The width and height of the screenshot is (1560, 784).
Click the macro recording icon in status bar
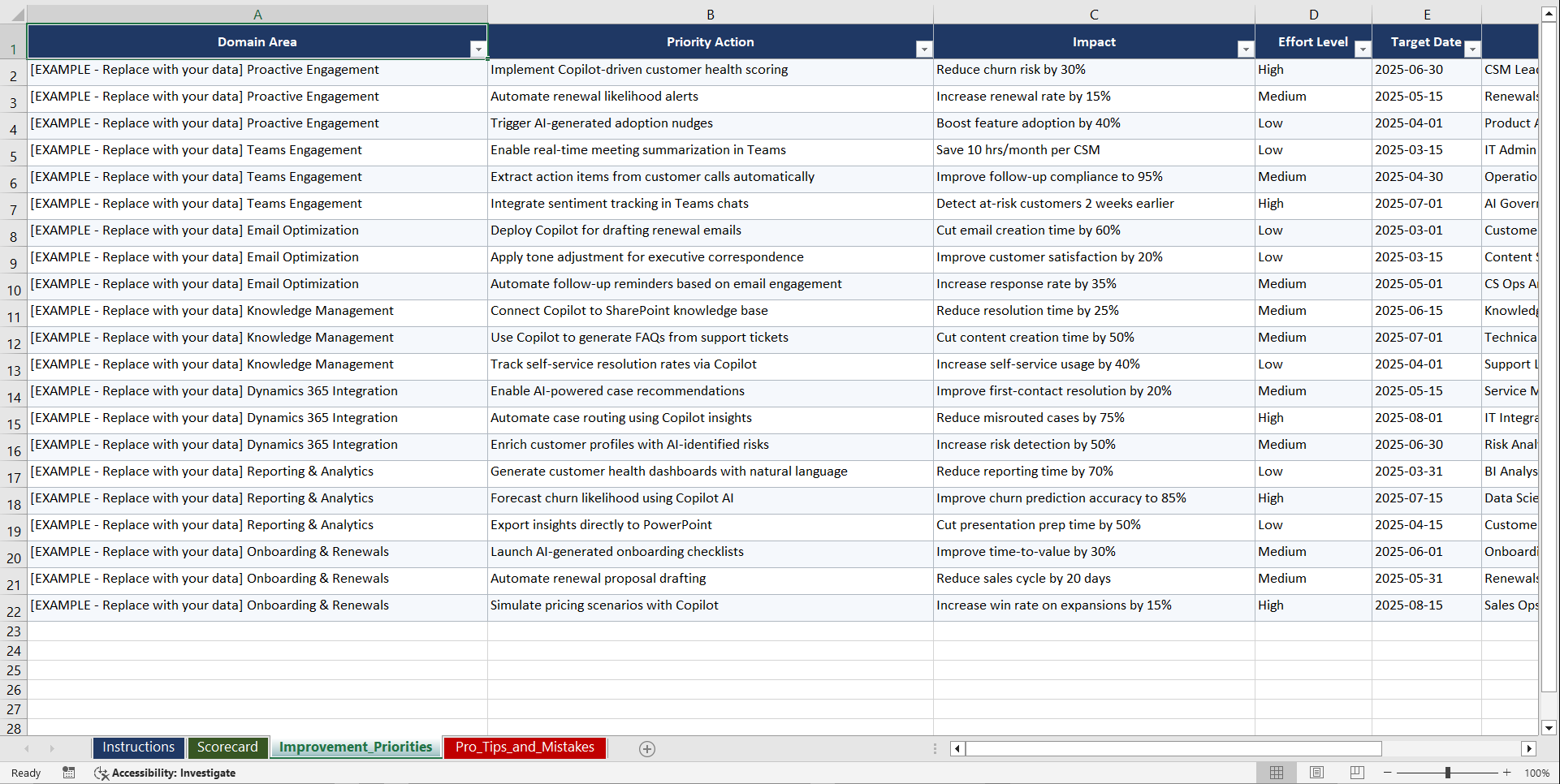click(x=69, y=773)
